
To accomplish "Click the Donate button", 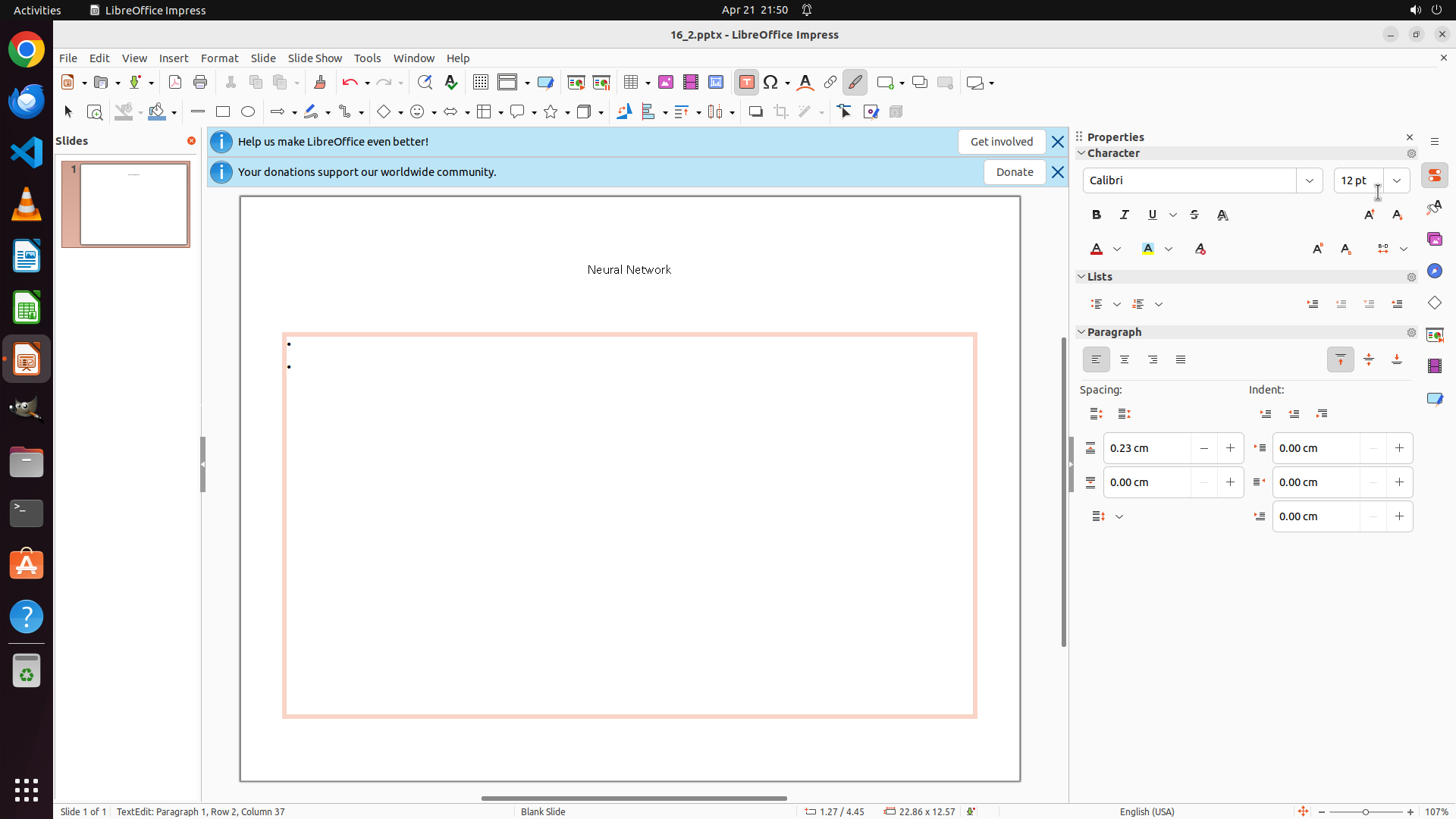I will pyautogui.click(x=1015, y=172).
